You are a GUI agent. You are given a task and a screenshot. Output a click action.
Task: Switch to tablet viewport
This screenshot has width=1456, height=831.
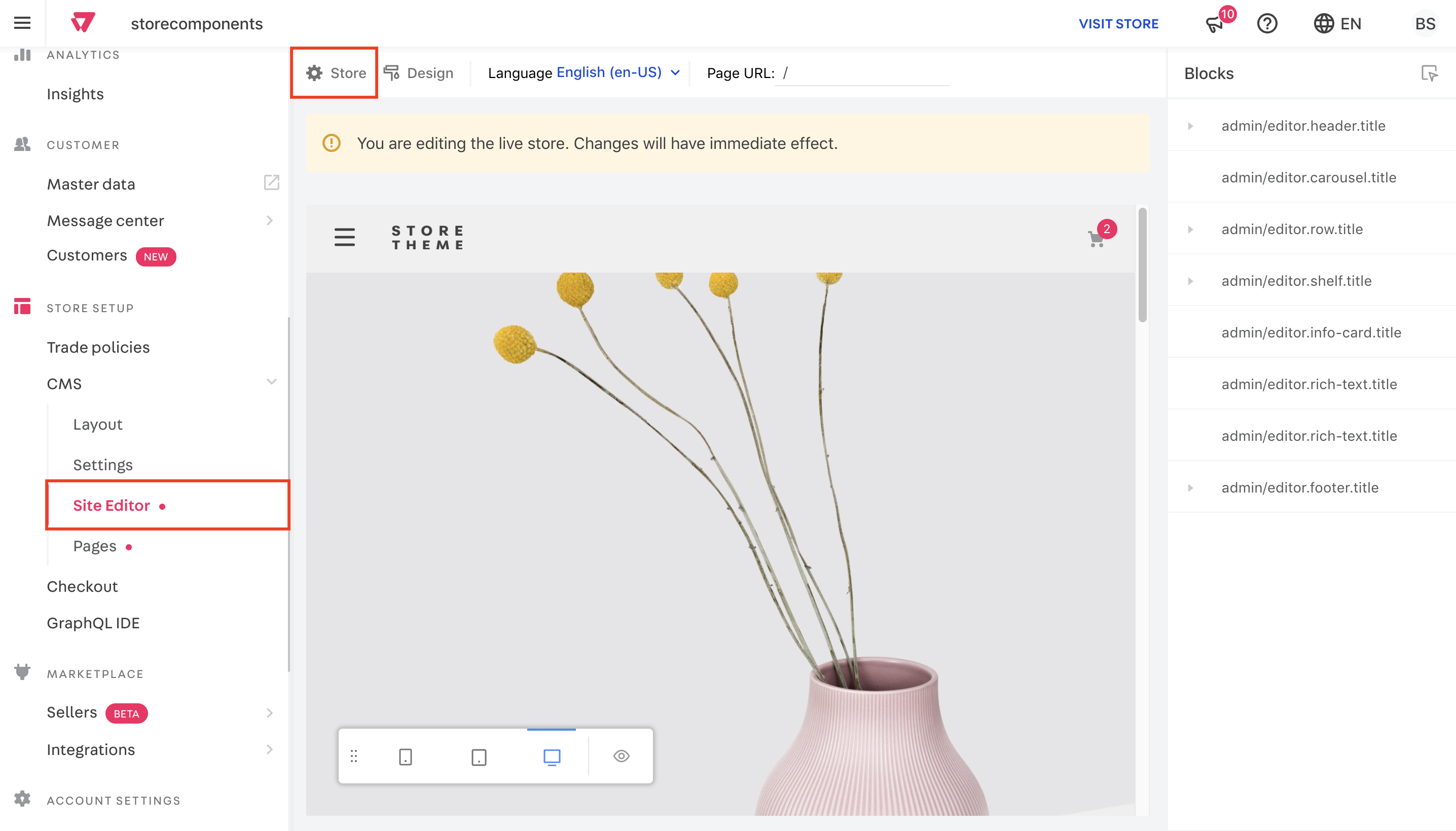tap(479, 757)
